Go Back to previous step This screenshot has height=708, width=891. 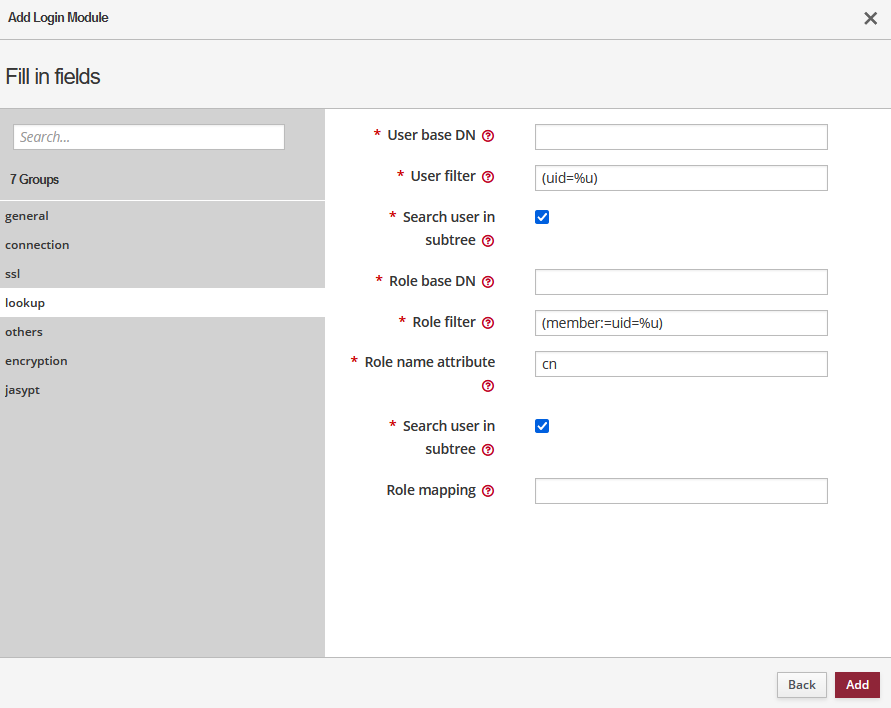pyautogui.click(x=801, y=684)
